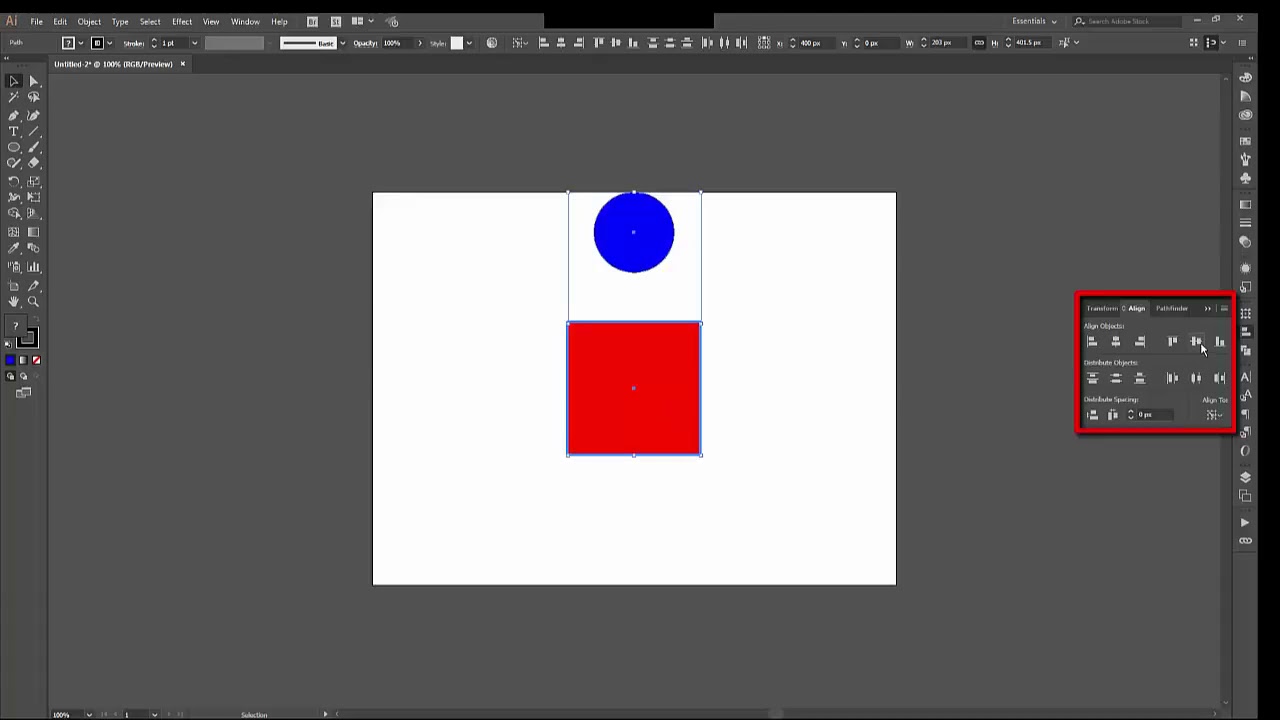This screenshot has height=720, width=1280.
Task: Select the Column Graph tool
Action: coord(33,267)
